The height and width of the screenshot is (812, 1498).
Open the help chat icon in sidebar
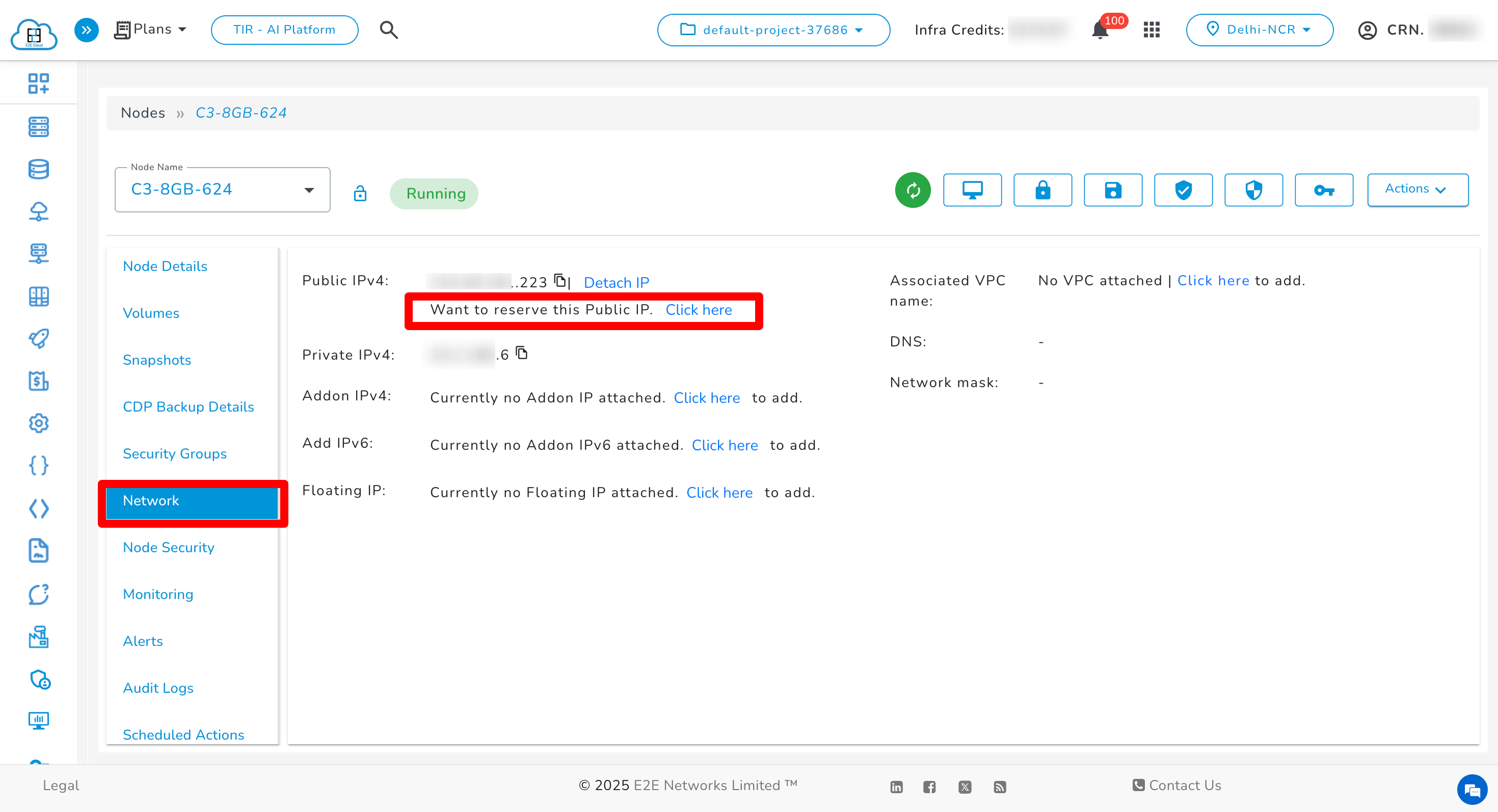click(x=38, y=594)
